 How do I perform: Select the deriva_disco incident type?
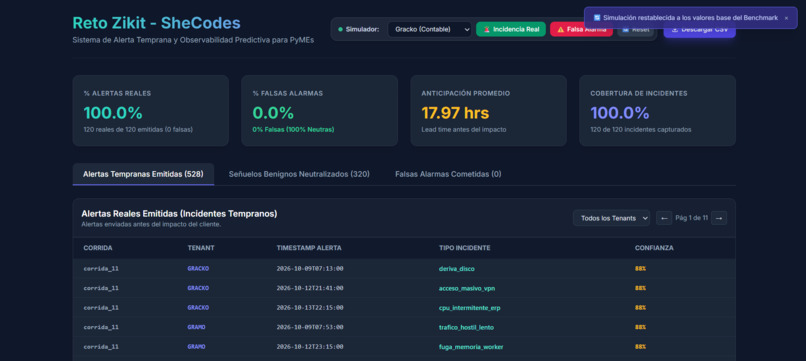(x=456, y=268)
